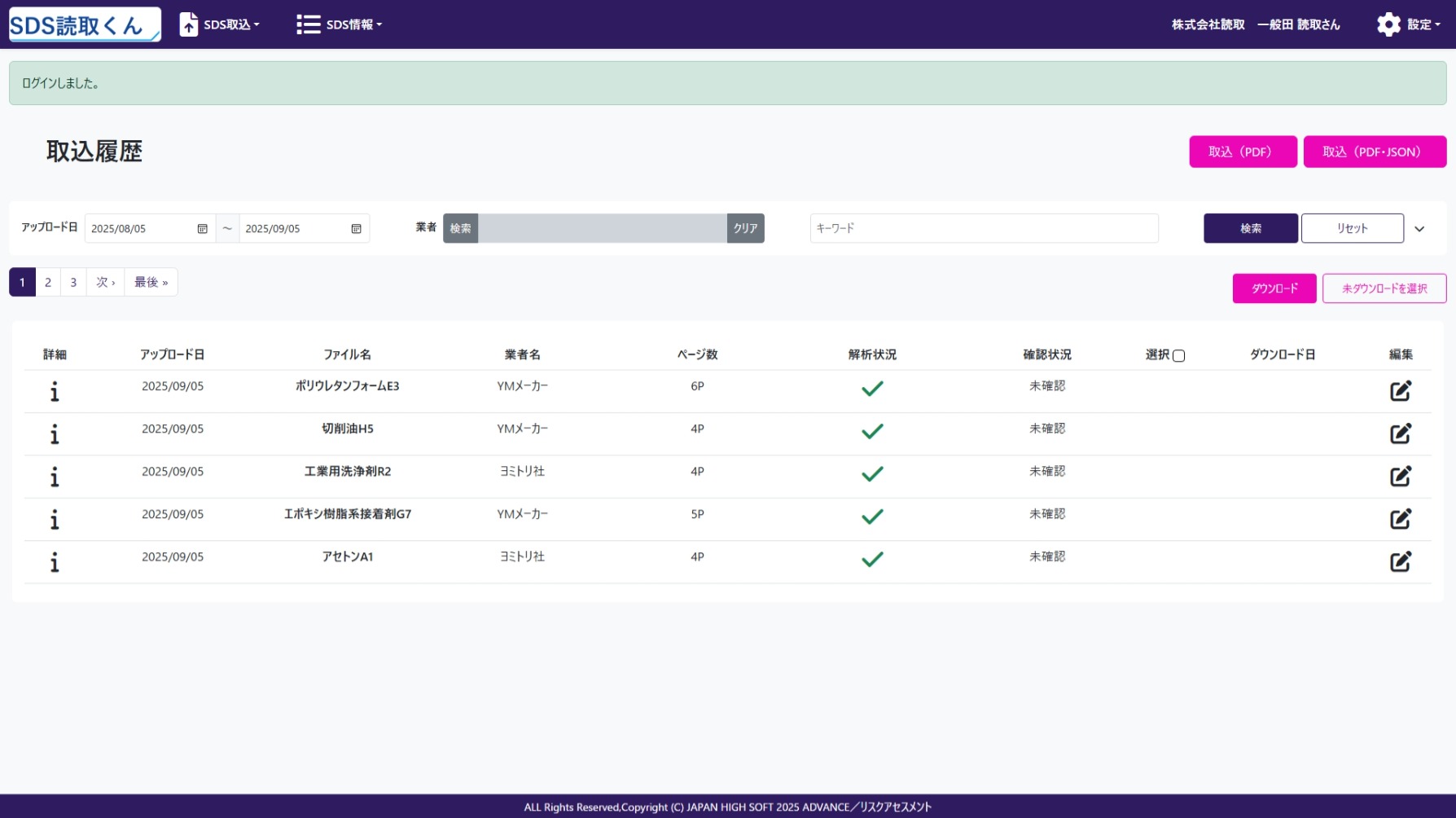Edit the ポリウレタンフォームE3 record

(x=1400, y=391)
